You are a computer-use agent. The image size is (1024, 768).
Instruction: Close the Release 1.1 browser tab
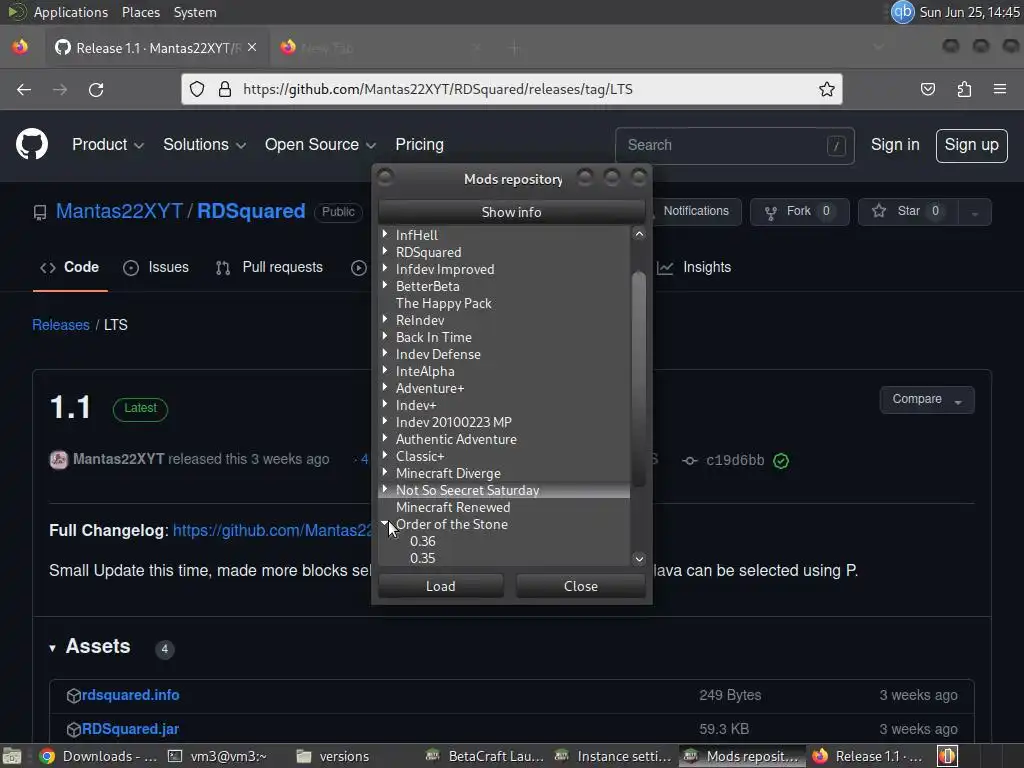click(x=252, y=48)
